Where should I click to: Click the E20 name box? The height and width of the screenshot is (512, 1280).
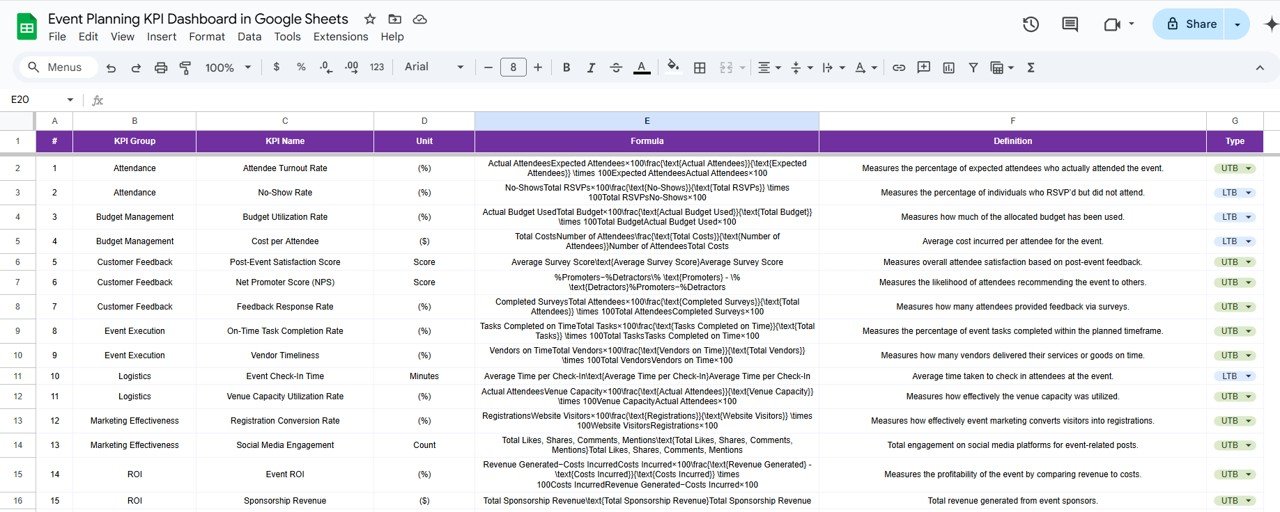34,100
